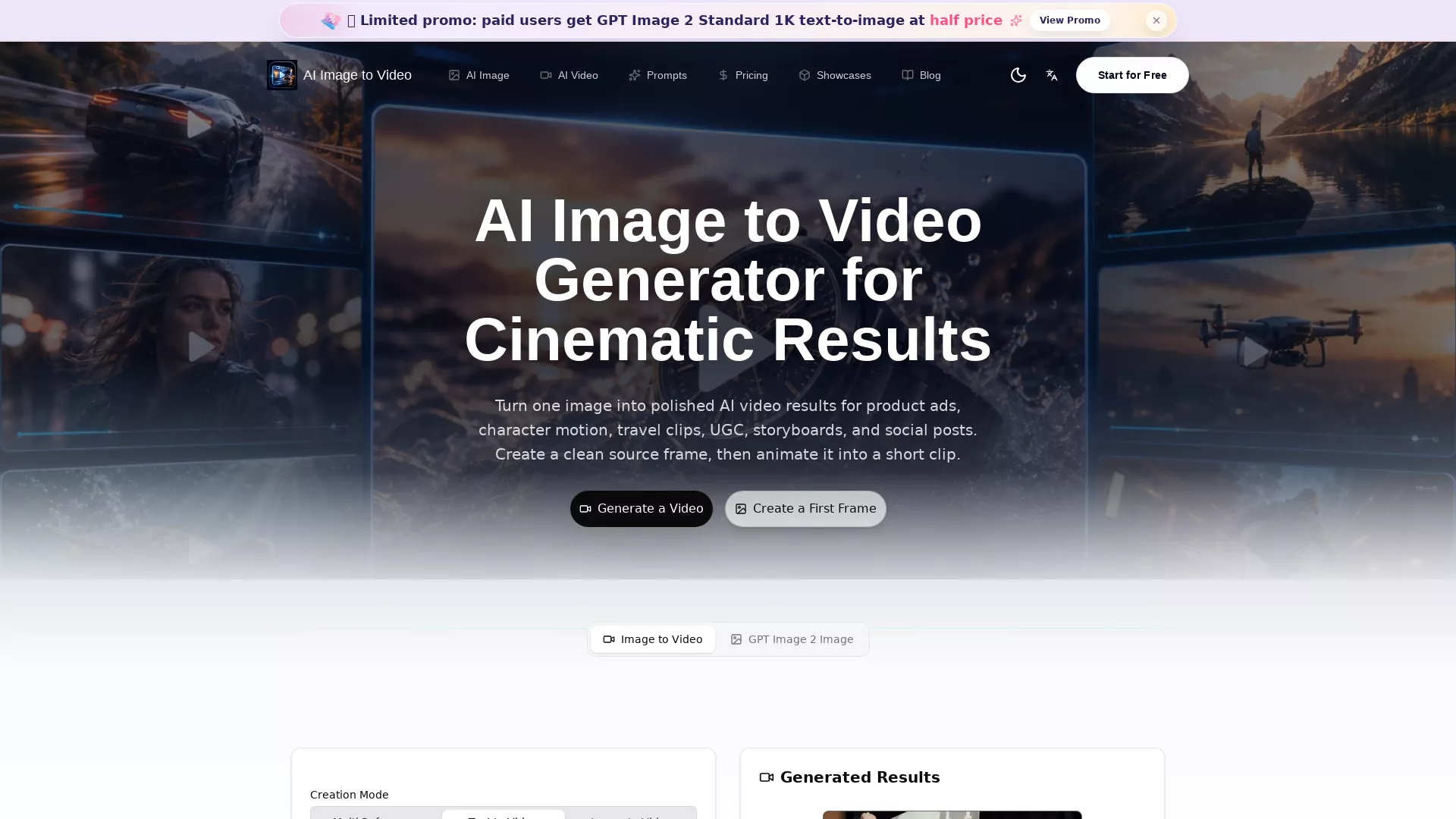Screen dimensions: 1456x819
Task: Close the promo banner with the X
Action: pyautogui.click(x=1156, y=20)
